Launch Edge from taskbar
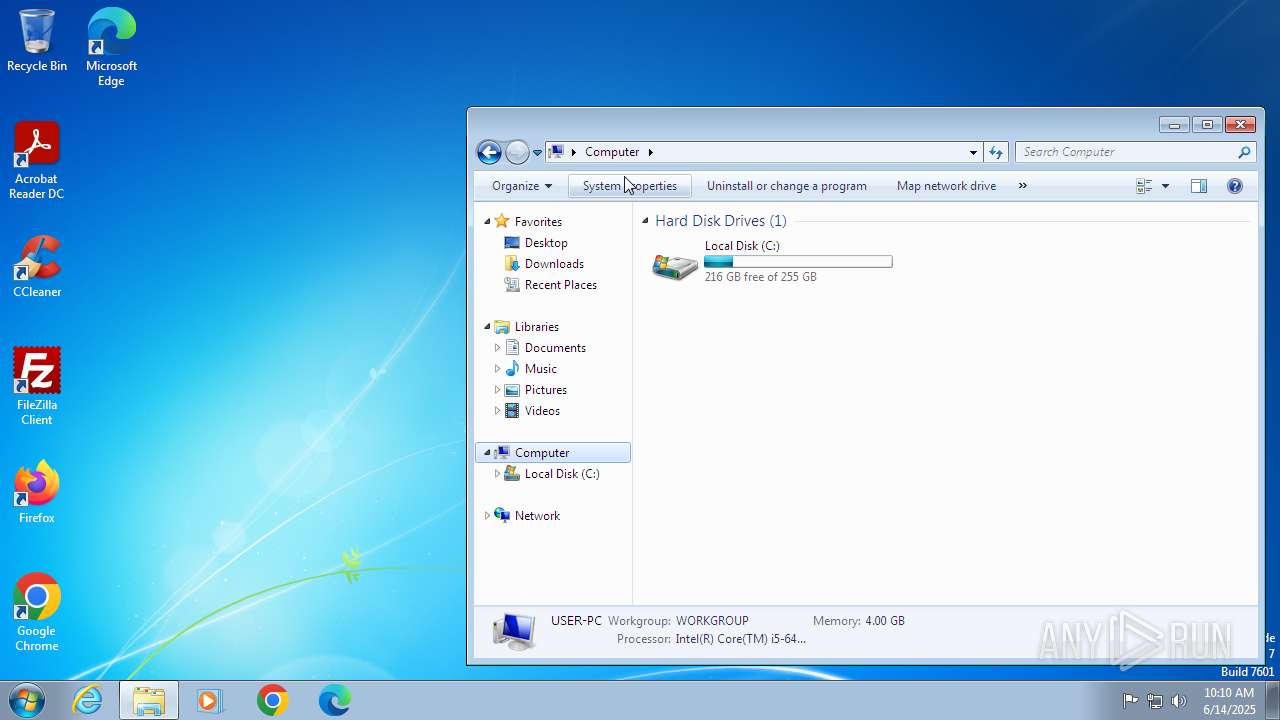Screen dimensions: 1280x720 click(334, 701)
